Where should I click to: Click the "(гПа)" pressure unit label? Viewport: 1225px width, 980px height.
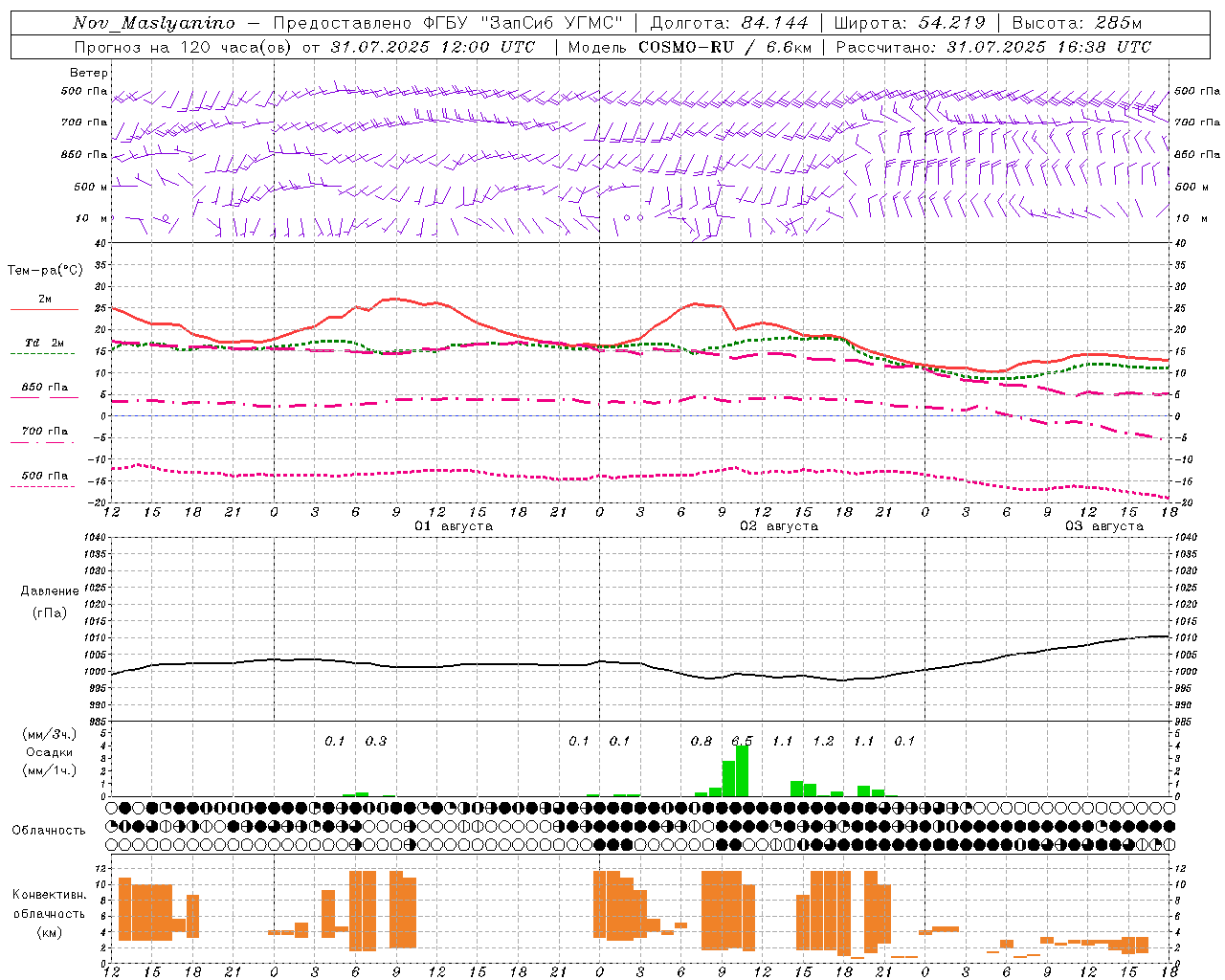click(x=50, y=612)
